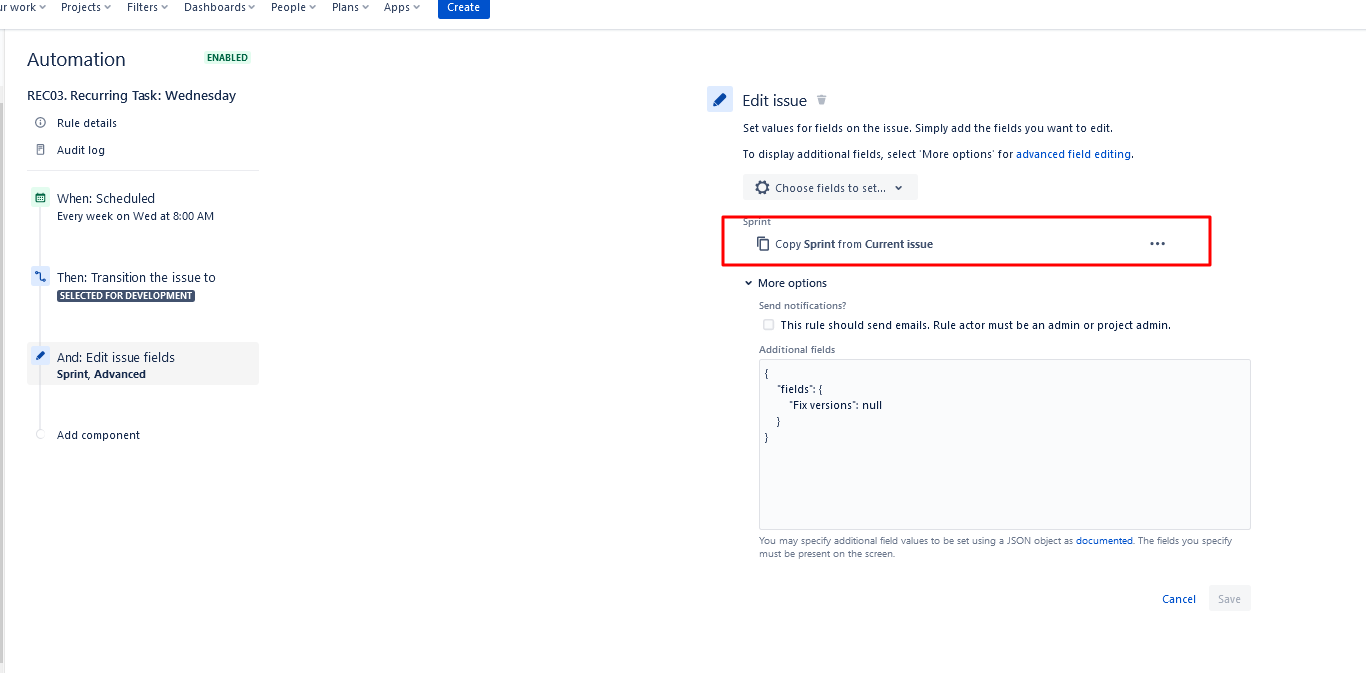Open the Dashboards menu
1366x673 pixels.
click(x=219, y=7)
